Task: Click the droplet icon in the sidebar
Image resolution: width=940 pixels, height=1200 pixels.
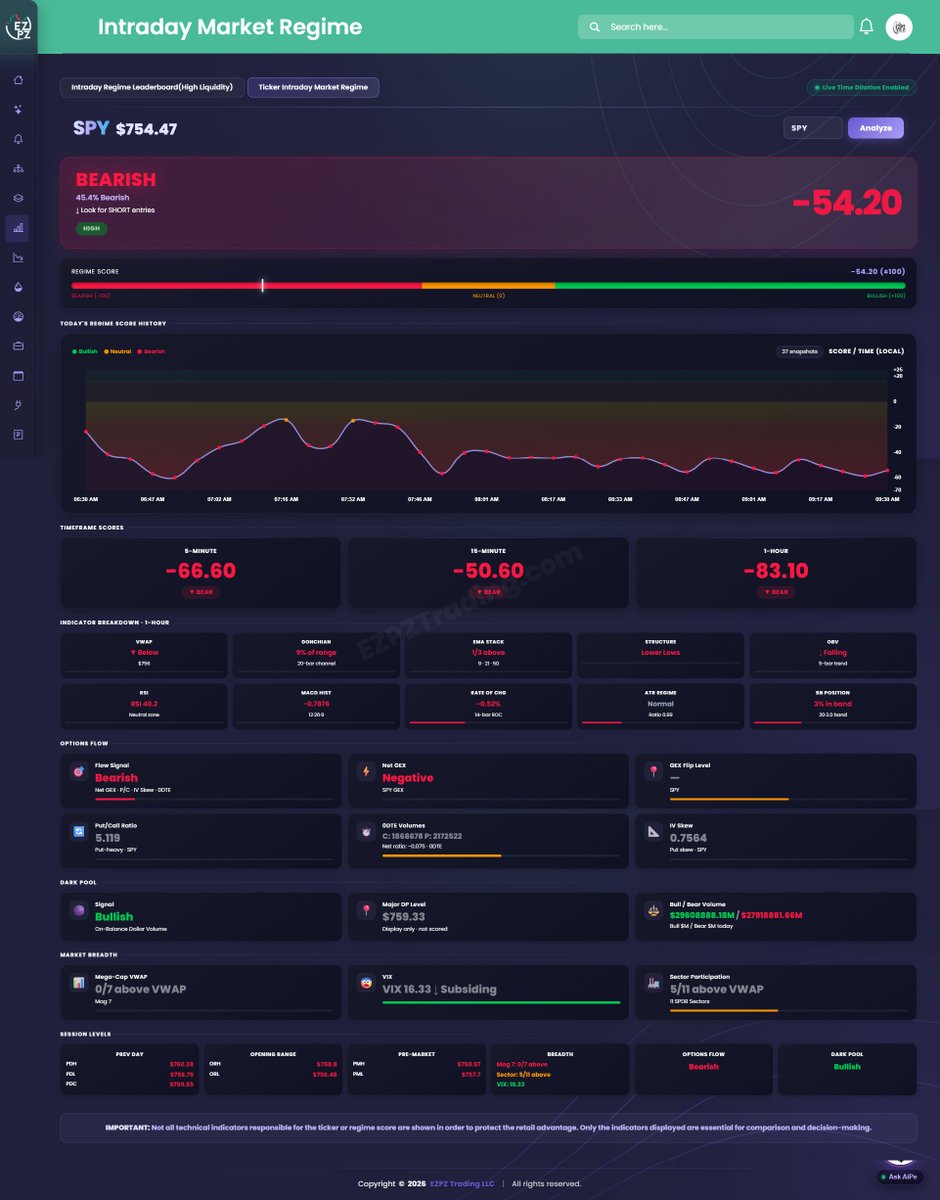Action: pos(18,287)
